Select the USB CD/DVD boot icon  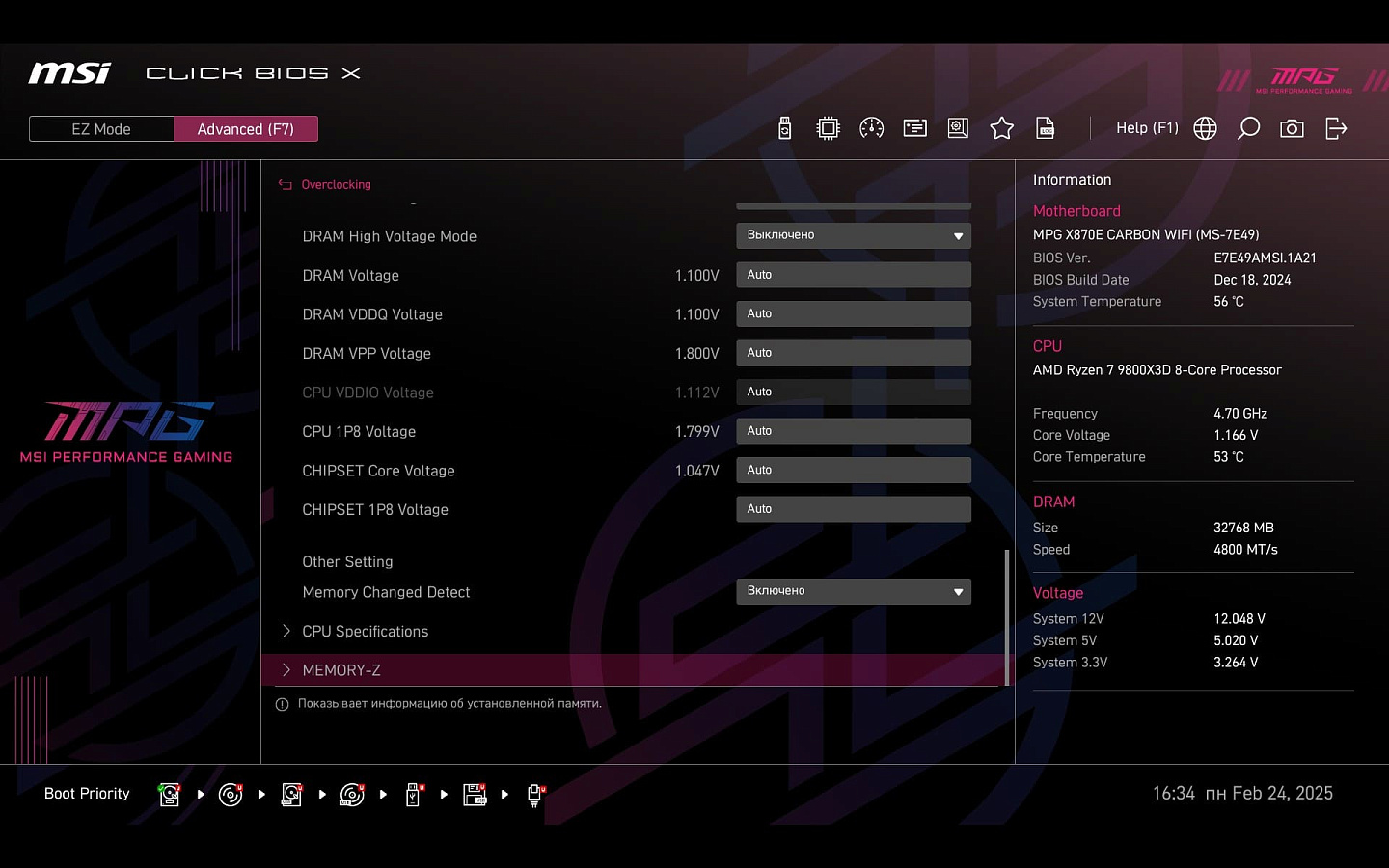352,795
